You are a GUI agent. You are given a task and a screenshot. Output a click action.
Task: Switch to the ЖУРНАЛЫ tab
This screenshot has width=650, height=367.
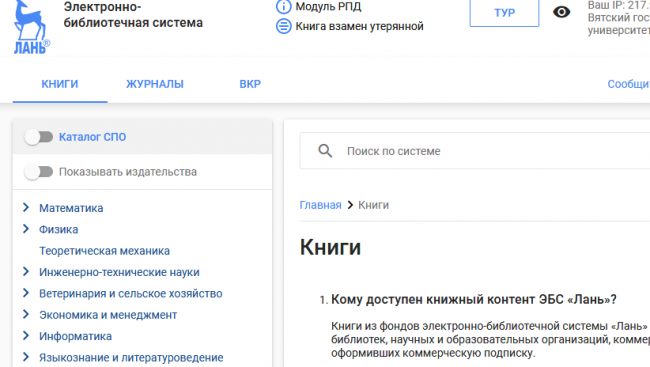155,84
